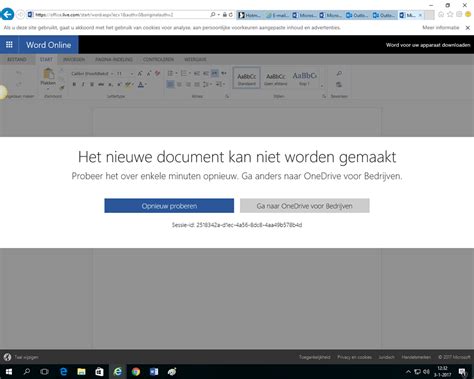Open the font size dropdown

pyautogui.click(x=132, y=73)
